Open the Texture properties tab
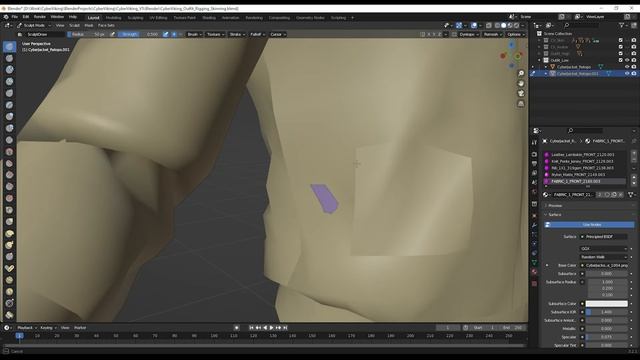This screenshot has height=360, width=640. (534, 283)
